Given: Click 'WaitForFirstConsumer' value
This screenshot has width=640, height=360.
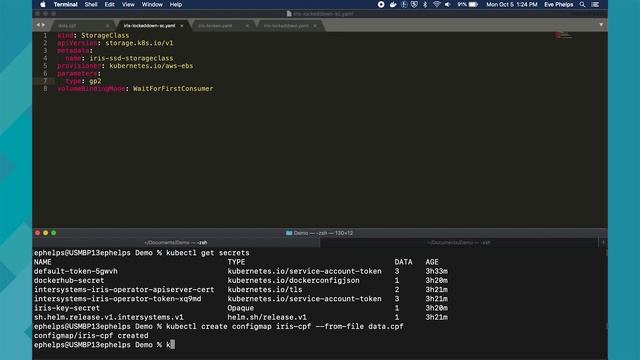Looking at the screenshot, I should pos(173,89).
